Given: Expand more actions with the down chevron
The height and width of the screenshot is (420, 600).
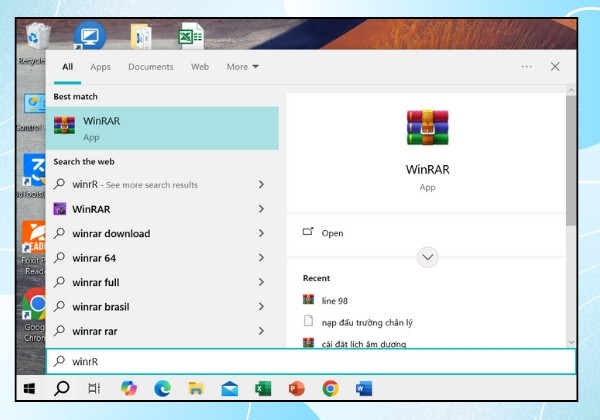Looking at the screenshot, I should point(427,257).
